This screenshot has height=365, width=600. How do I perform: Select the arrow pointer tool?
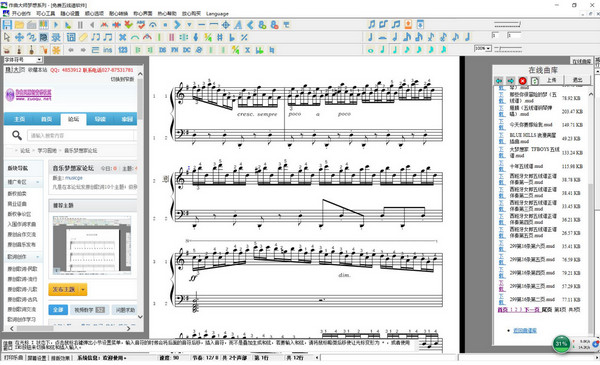[x=7, y=37]
